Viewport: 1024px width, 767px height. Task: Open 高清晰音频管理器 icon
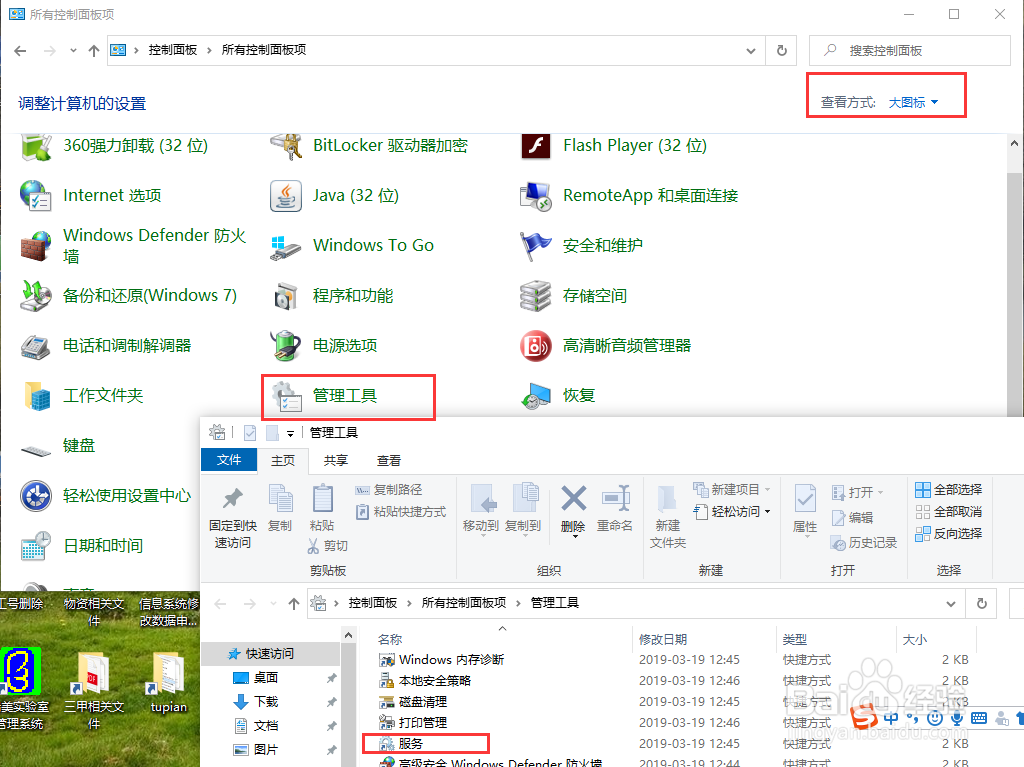tap(536, 346)
